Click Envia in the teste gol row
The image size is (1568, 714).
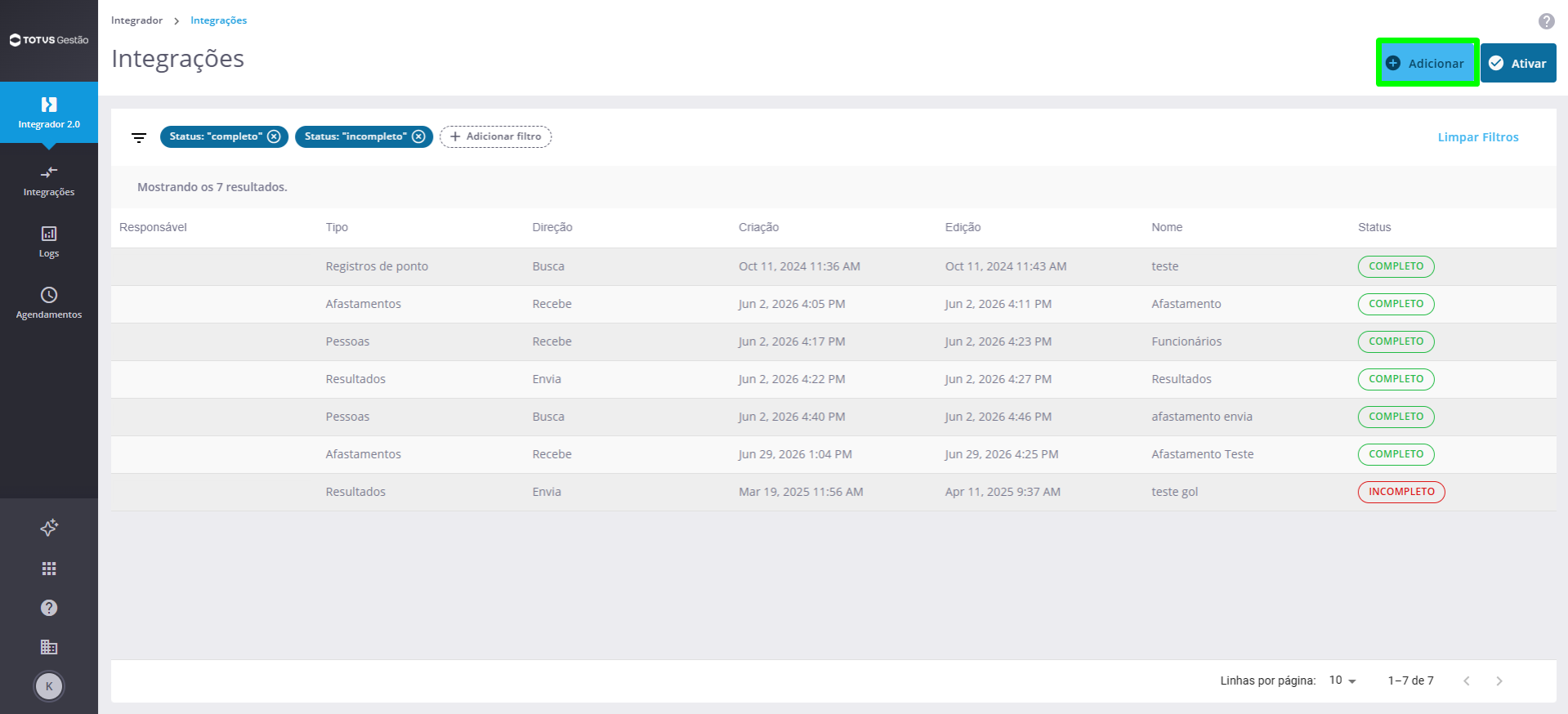[x=547, y=492]
